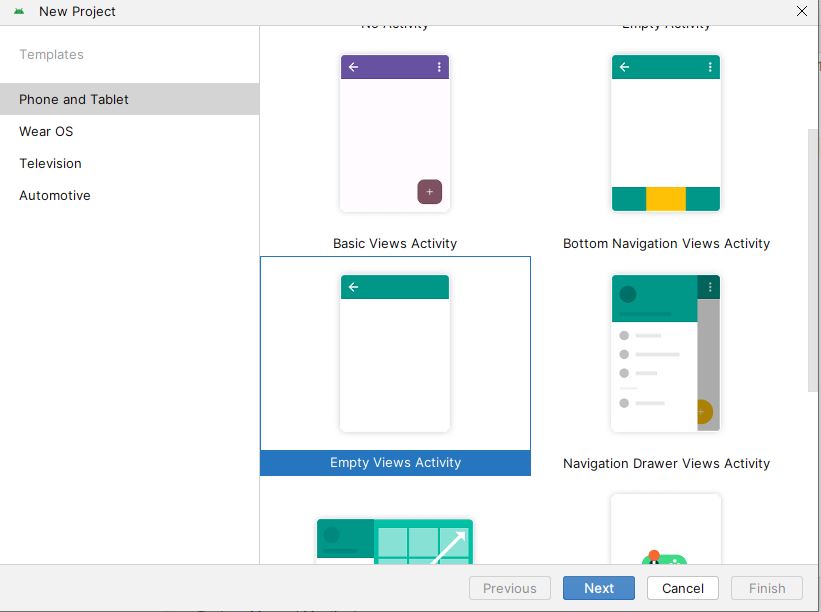The image size is (821, 612).
Task: Click the Navigation Drawer Views Activity label
Action: tap(666, 463)
